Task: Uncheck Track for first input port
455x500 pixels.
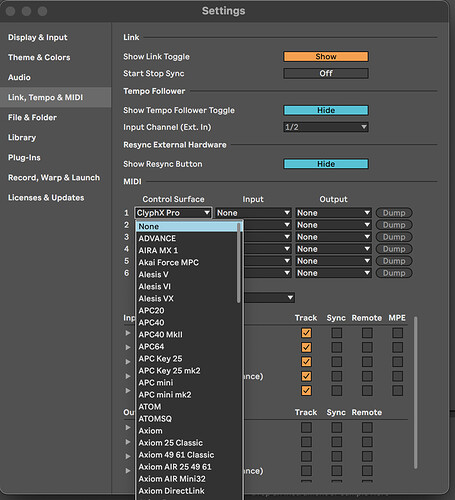Action: 306,333
